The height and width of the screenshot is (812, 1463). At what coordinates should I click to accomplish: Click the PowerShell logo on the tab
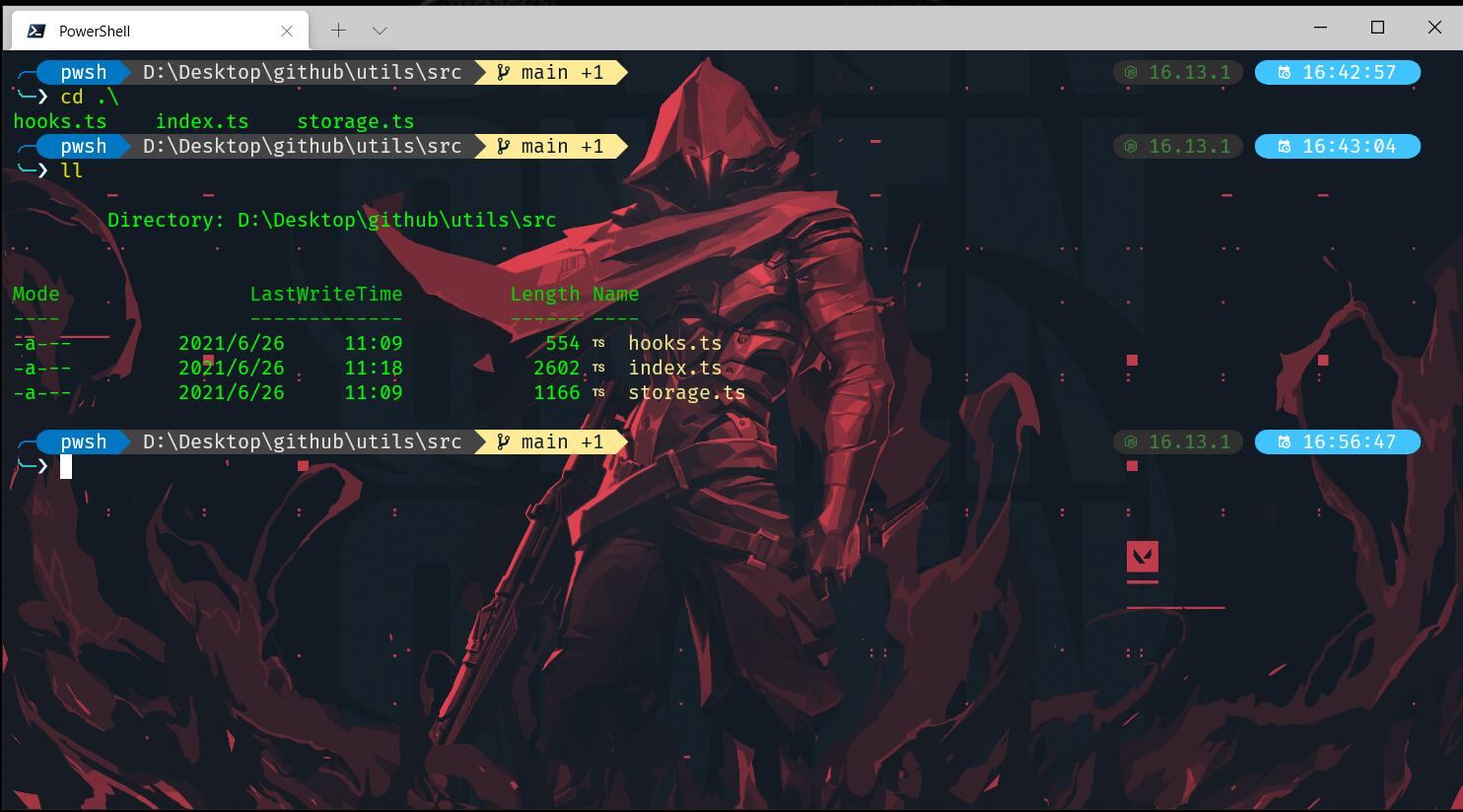(x=35, y=31)
